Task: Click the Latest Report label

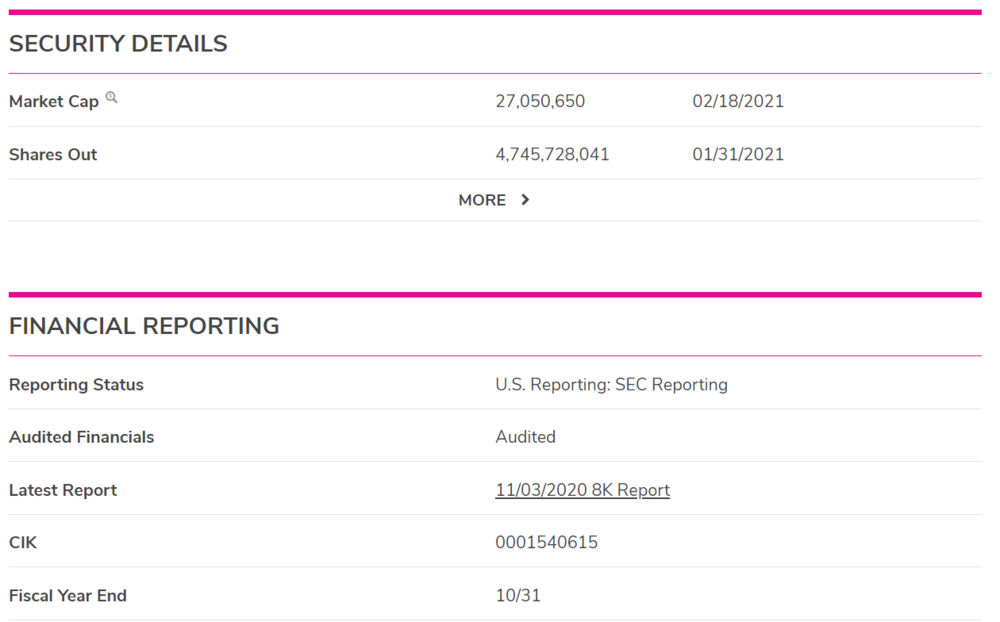Action: pos(63,490)
